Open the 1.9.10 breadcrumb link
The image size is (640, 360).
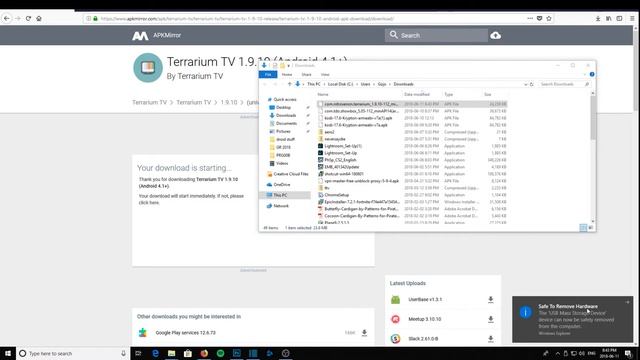[229, 102]
